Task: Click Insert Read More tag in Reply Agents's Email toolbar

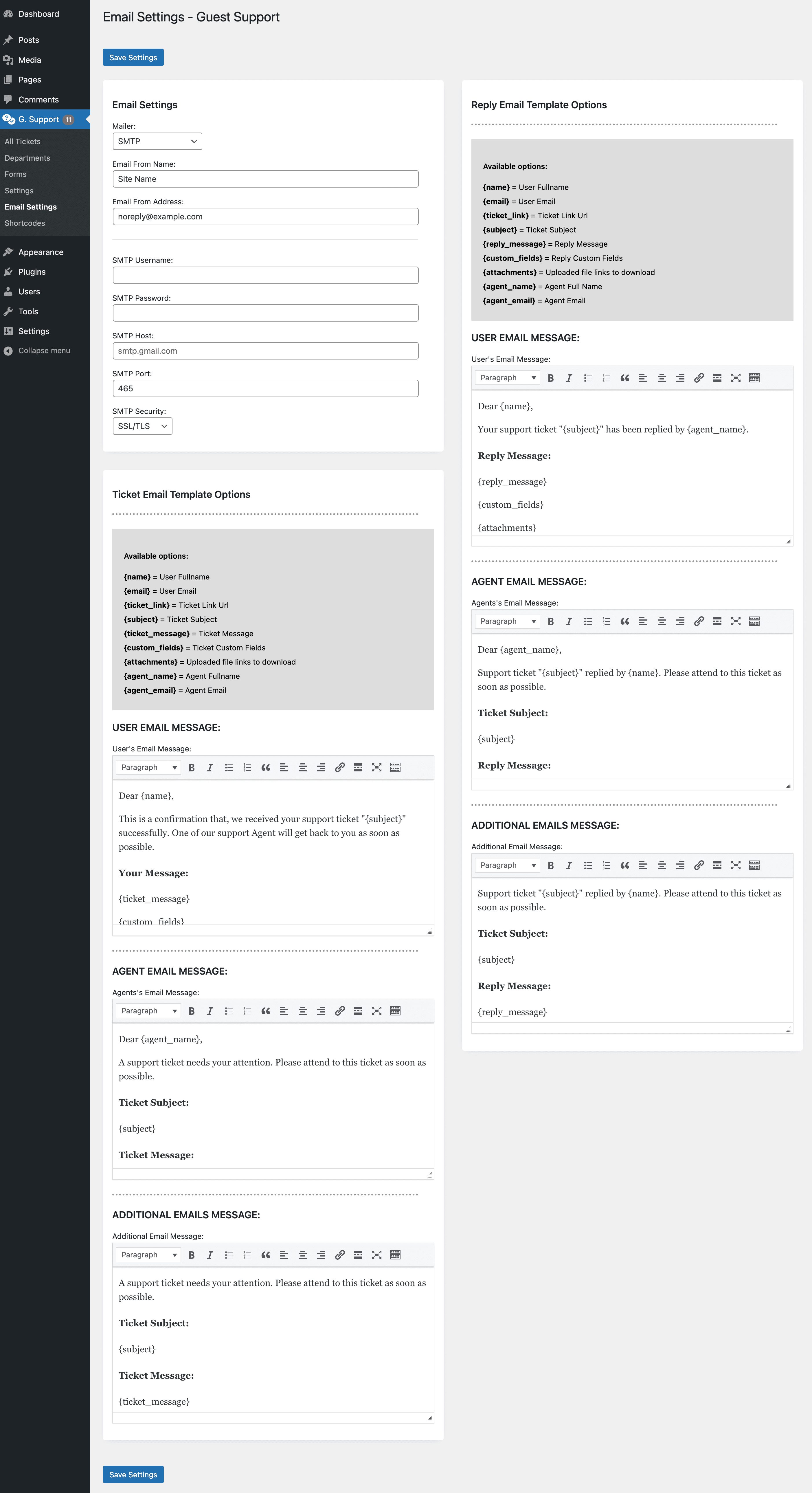Action: (x=717, y=621)
